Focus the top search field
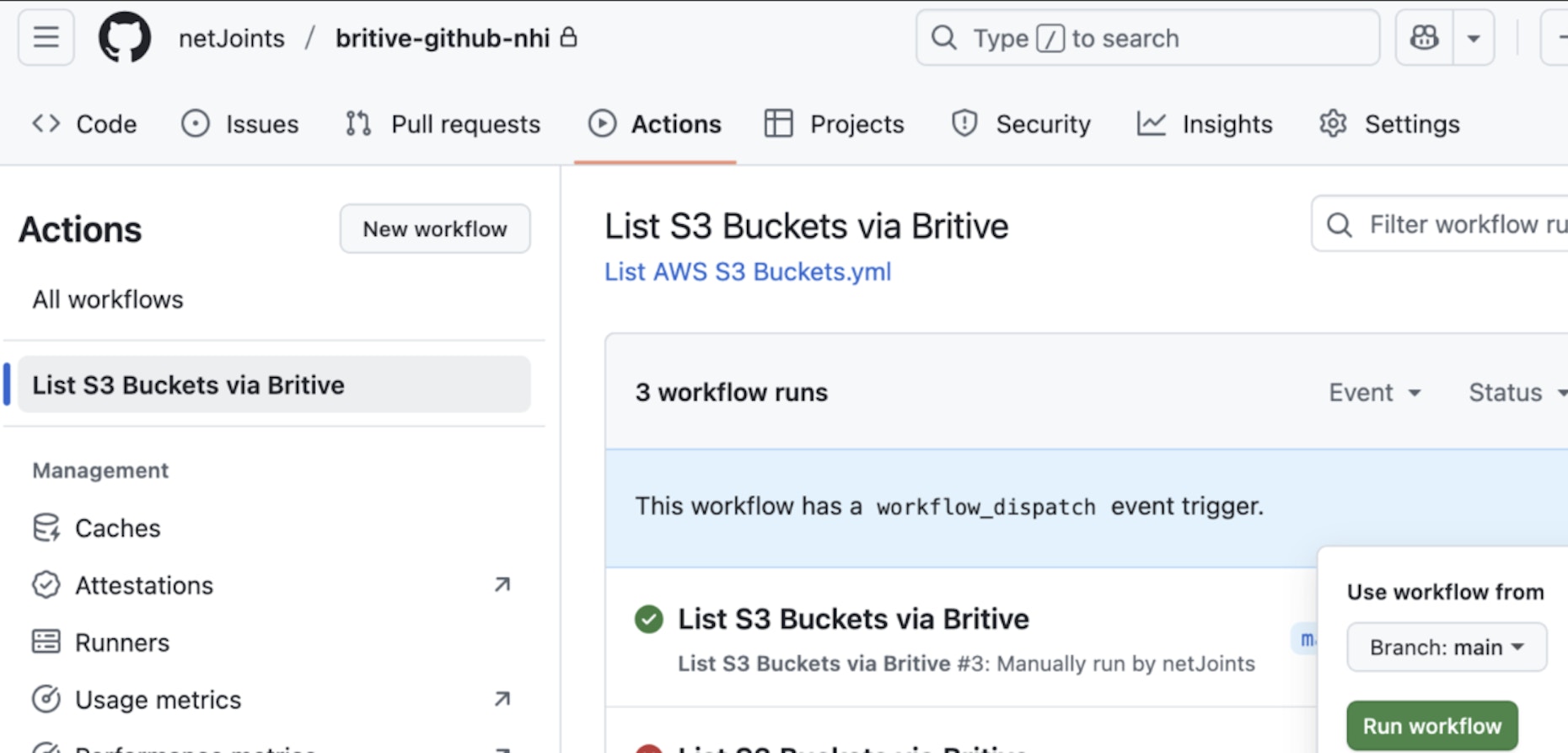This screenshot has height=753, width=1568. pos(1148,38)
